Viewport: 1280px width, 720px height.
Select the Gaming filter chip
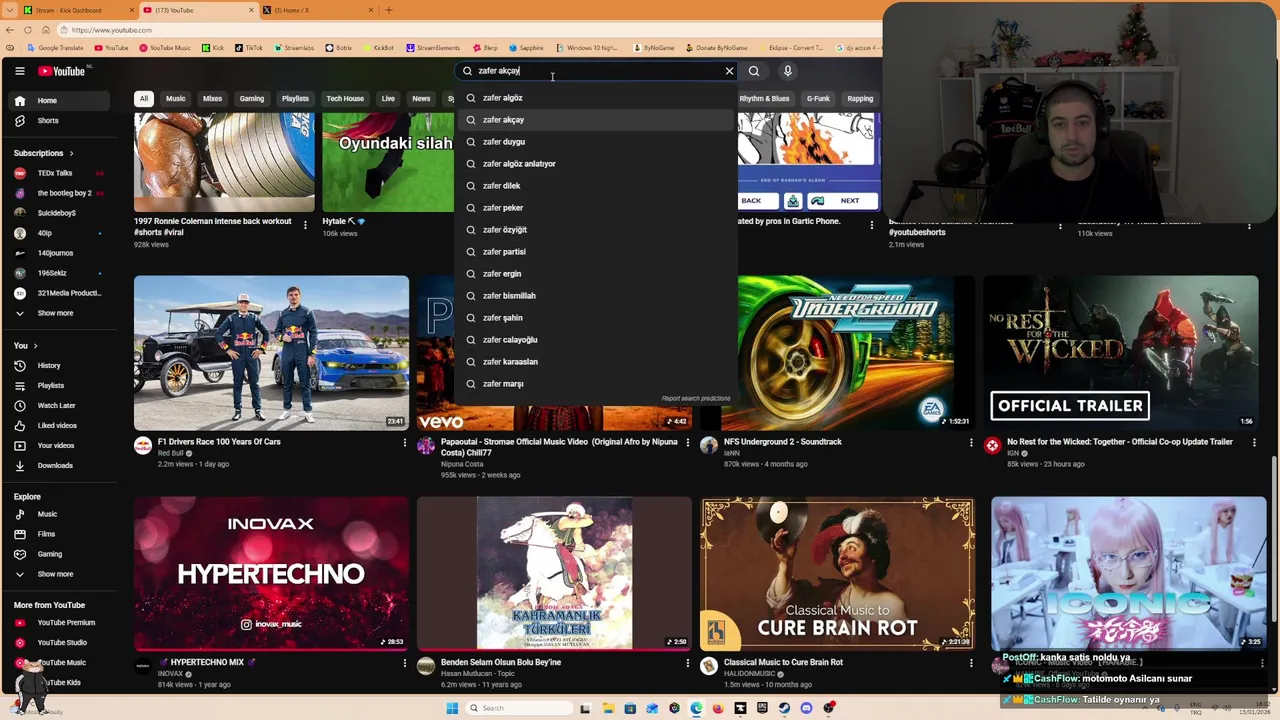click(x=252, y=99)
